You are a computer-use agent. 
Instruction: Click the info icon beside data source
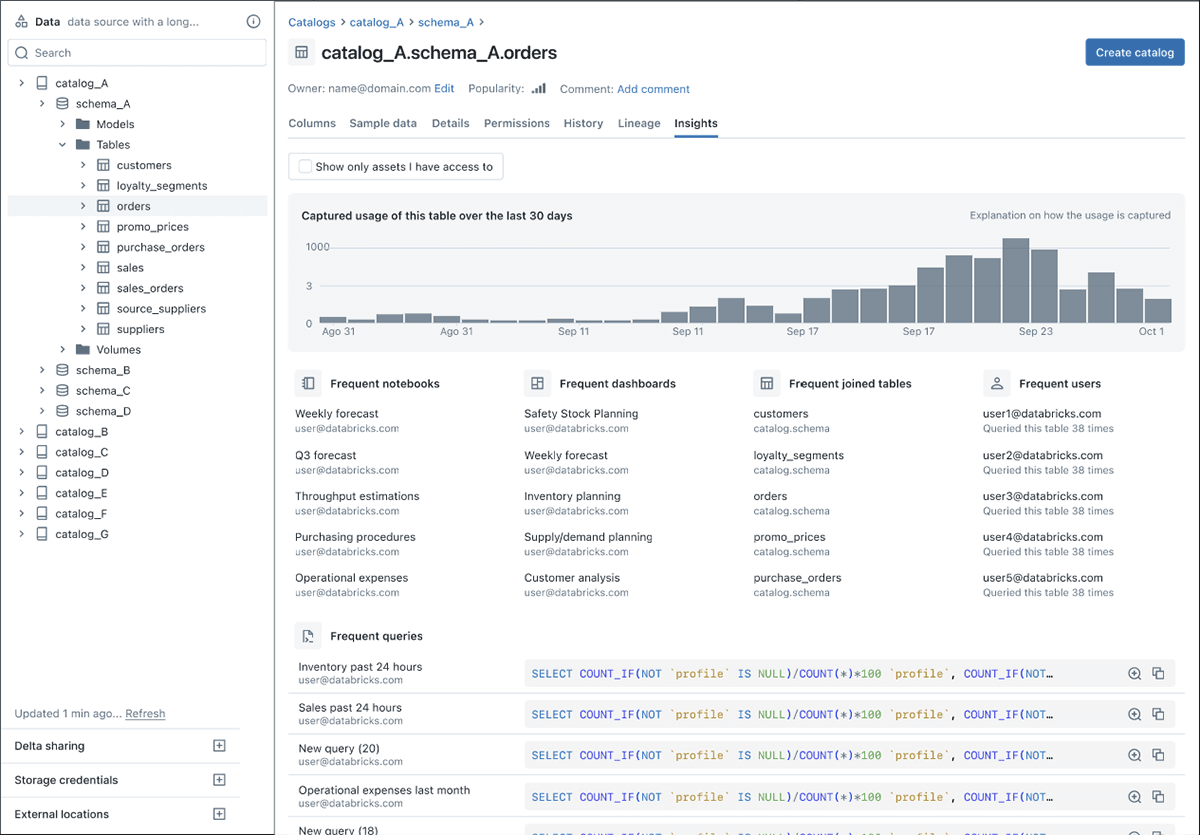point(253,21)
